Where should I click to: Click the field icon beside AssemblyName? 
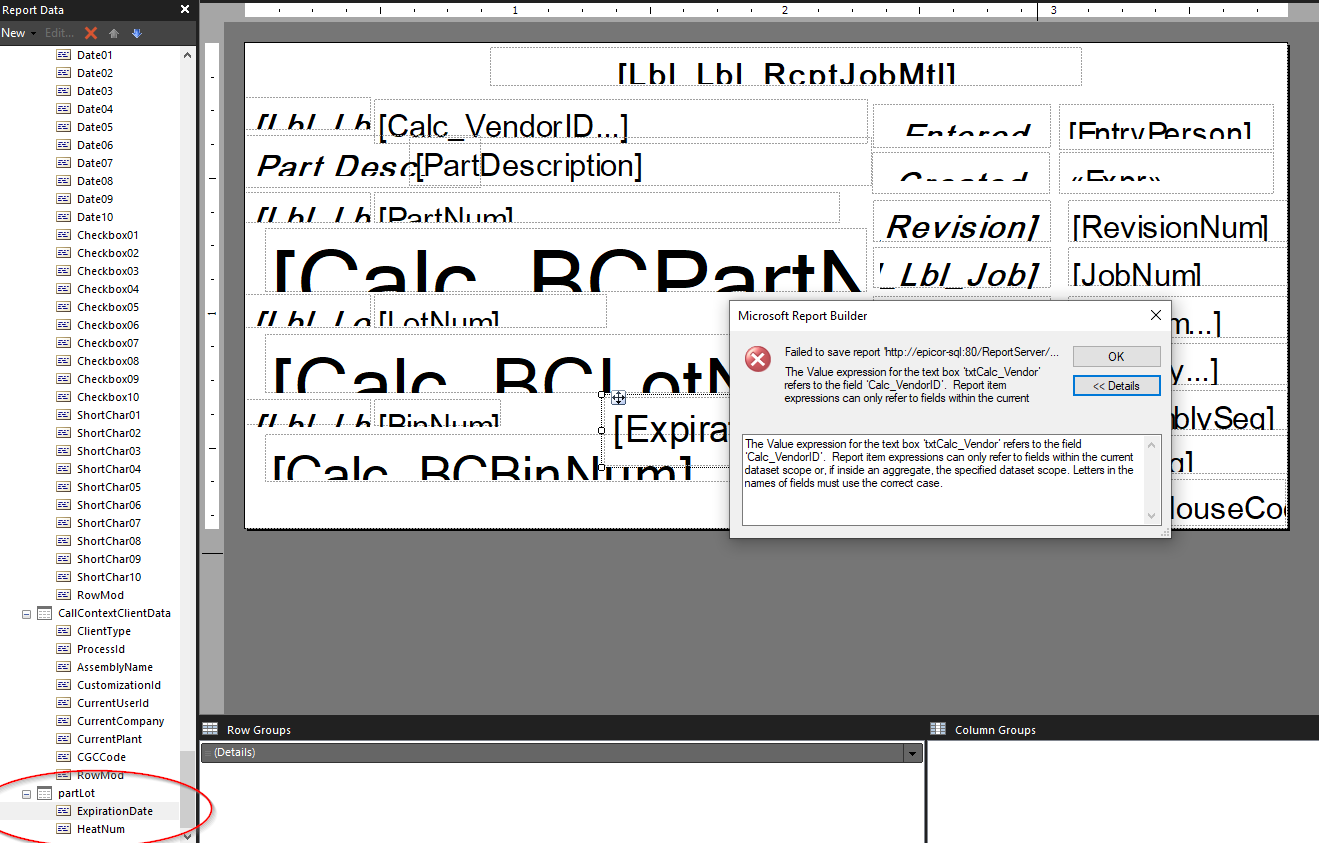[x=63, y=667]
